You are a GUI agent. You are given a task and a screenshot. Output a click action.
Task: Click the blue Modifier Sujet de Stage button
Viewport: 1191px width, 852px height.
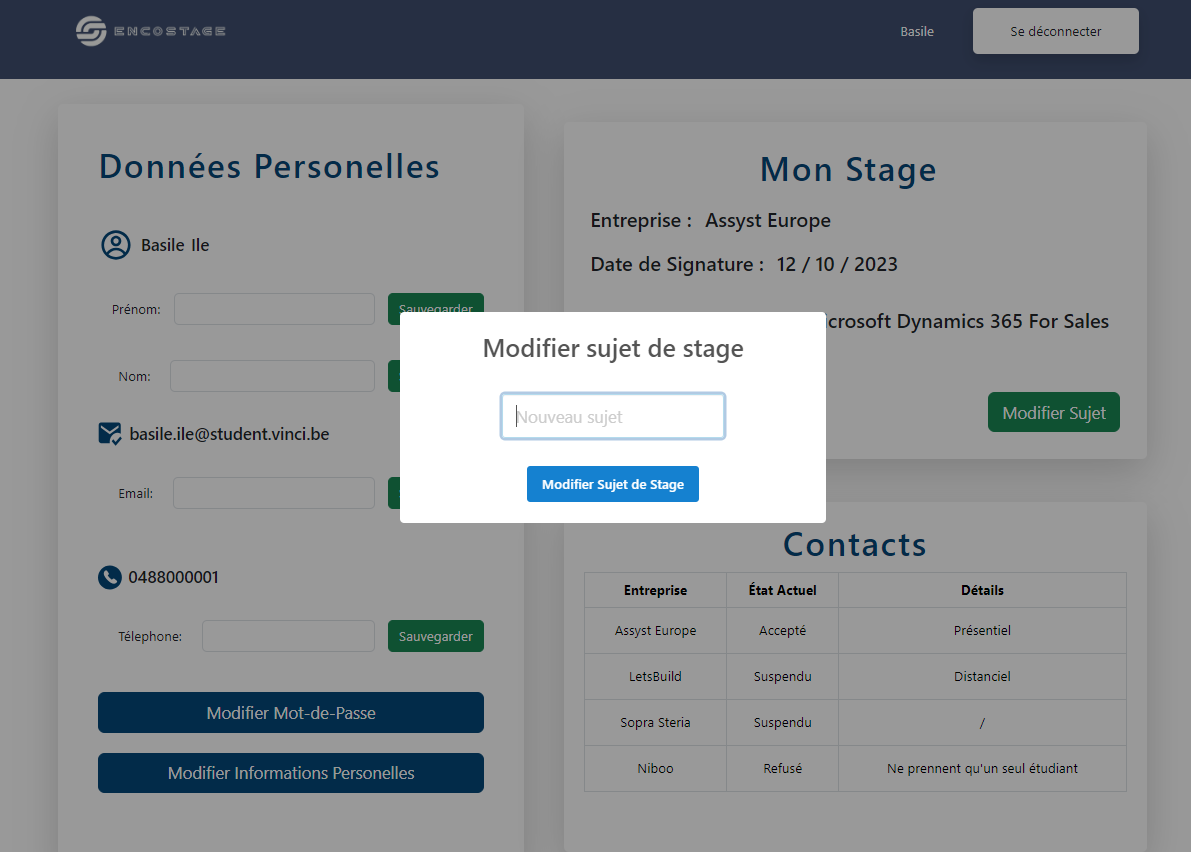pyautogui.click(x=612, y=484)
